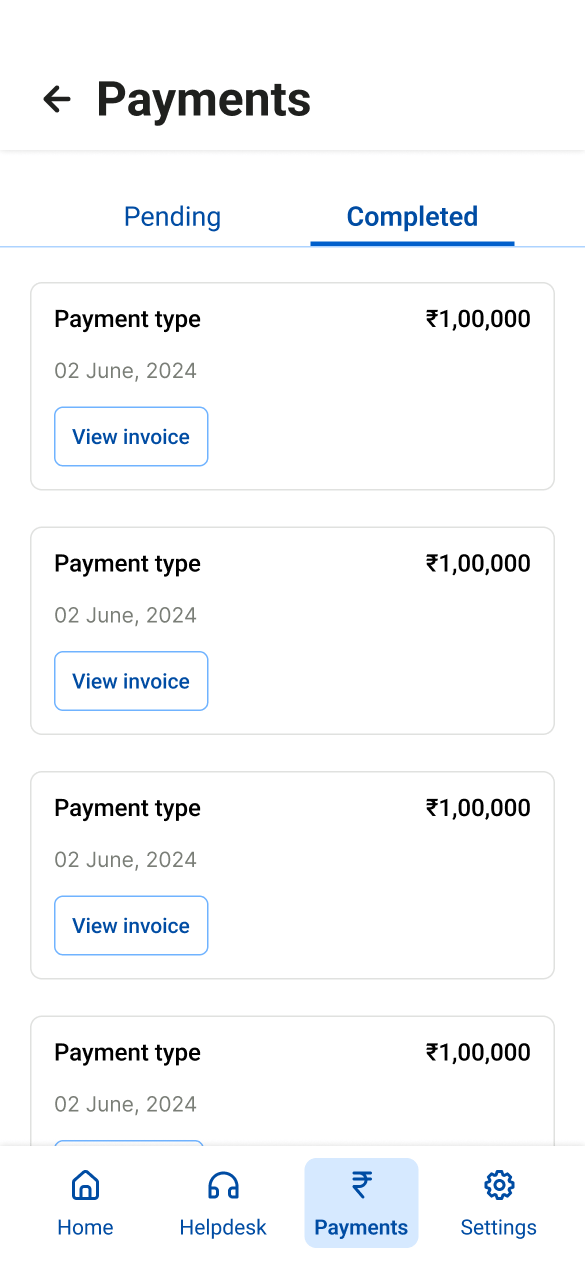
Task: Select the Completed tab
Action: [x=412, y=217]
